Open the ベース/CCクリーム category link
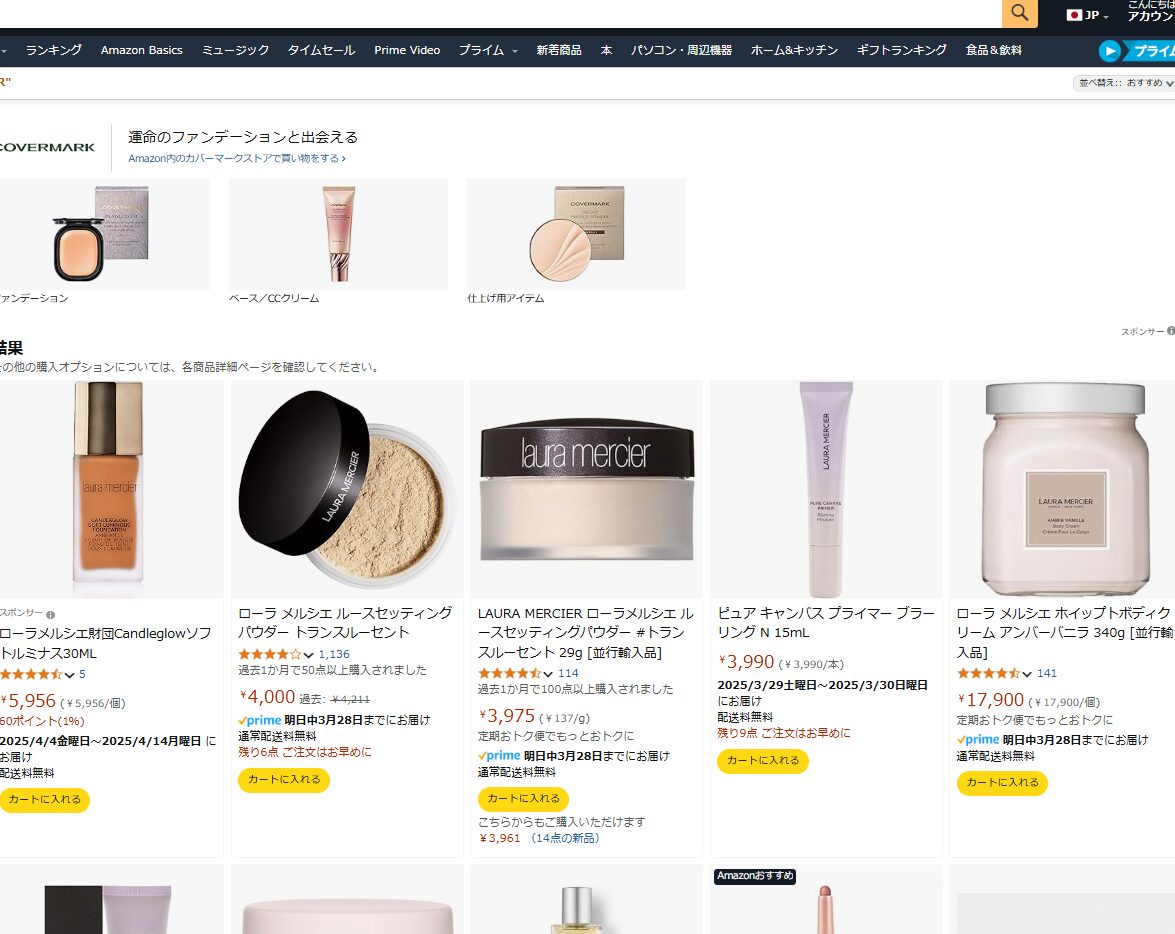Image resolution: width=1175 pixels, height=934 pixels. pyautogui.click(x=274, y=298)
